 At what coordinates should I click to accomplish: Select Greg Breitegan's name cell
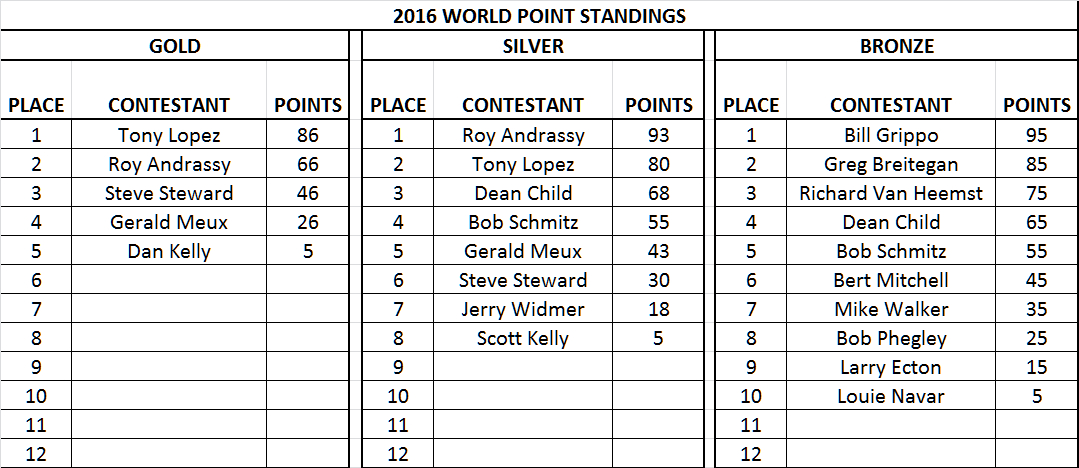coord(891,164)
